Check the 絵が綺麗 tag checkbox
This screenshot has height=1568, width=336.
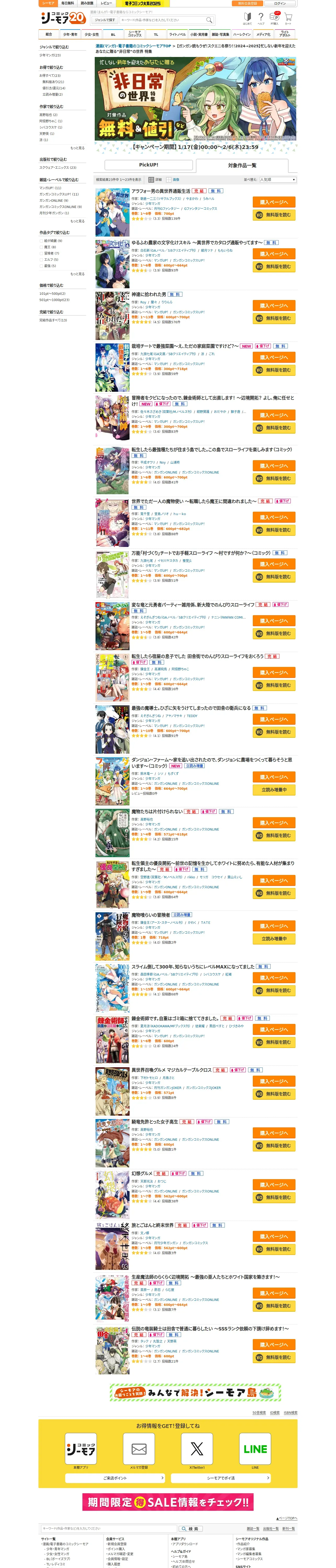pos(41,241)
